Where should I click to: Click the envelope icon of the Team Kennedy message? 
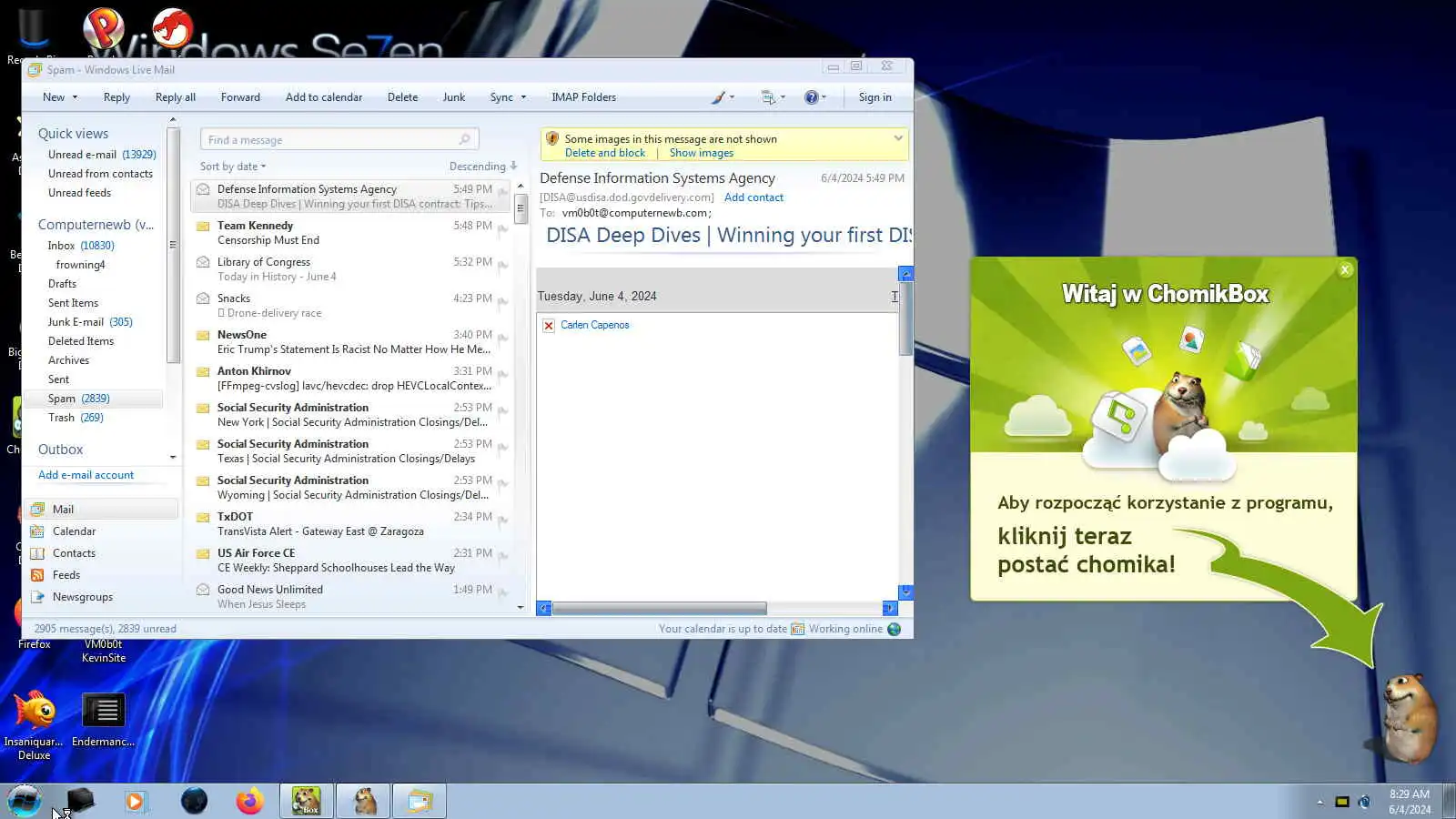point(204,226)
